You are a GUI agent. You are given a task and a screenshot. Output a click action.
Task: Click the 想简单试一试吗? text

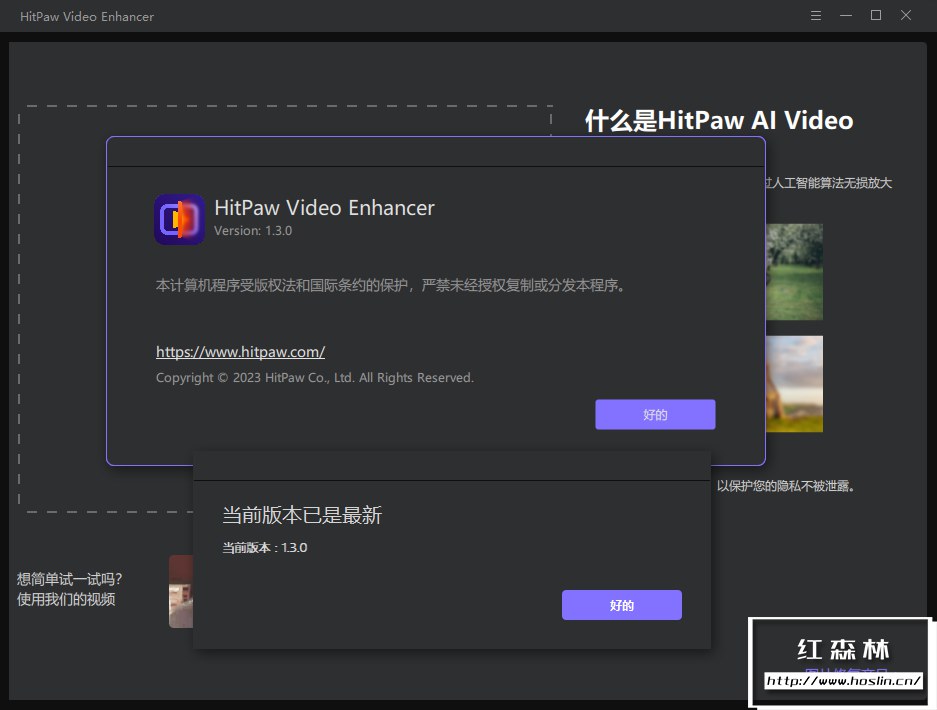pos(69,579)
